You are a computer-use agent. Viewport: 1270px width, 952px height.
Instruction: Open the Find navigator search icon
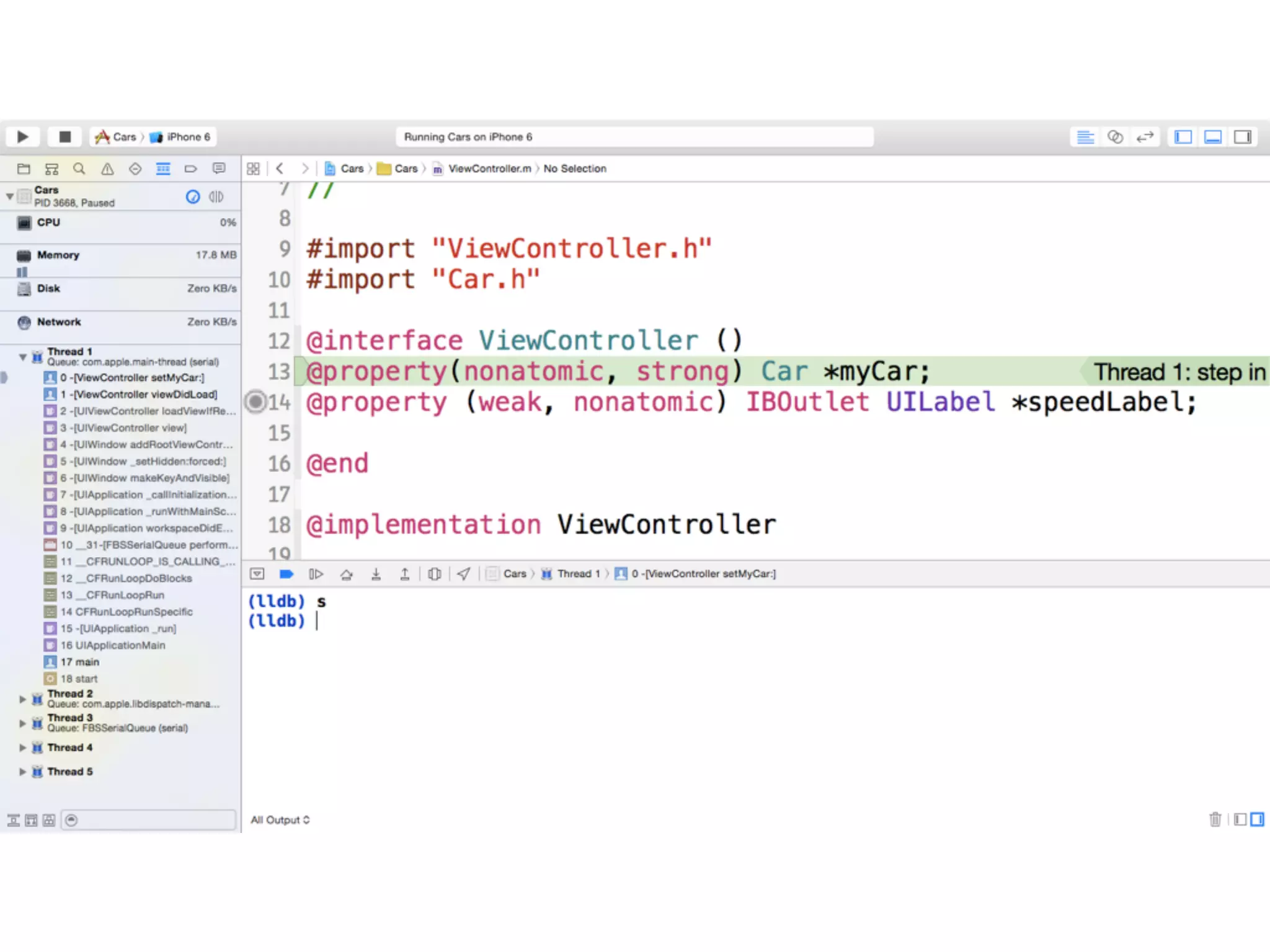(x=79, y=169)
